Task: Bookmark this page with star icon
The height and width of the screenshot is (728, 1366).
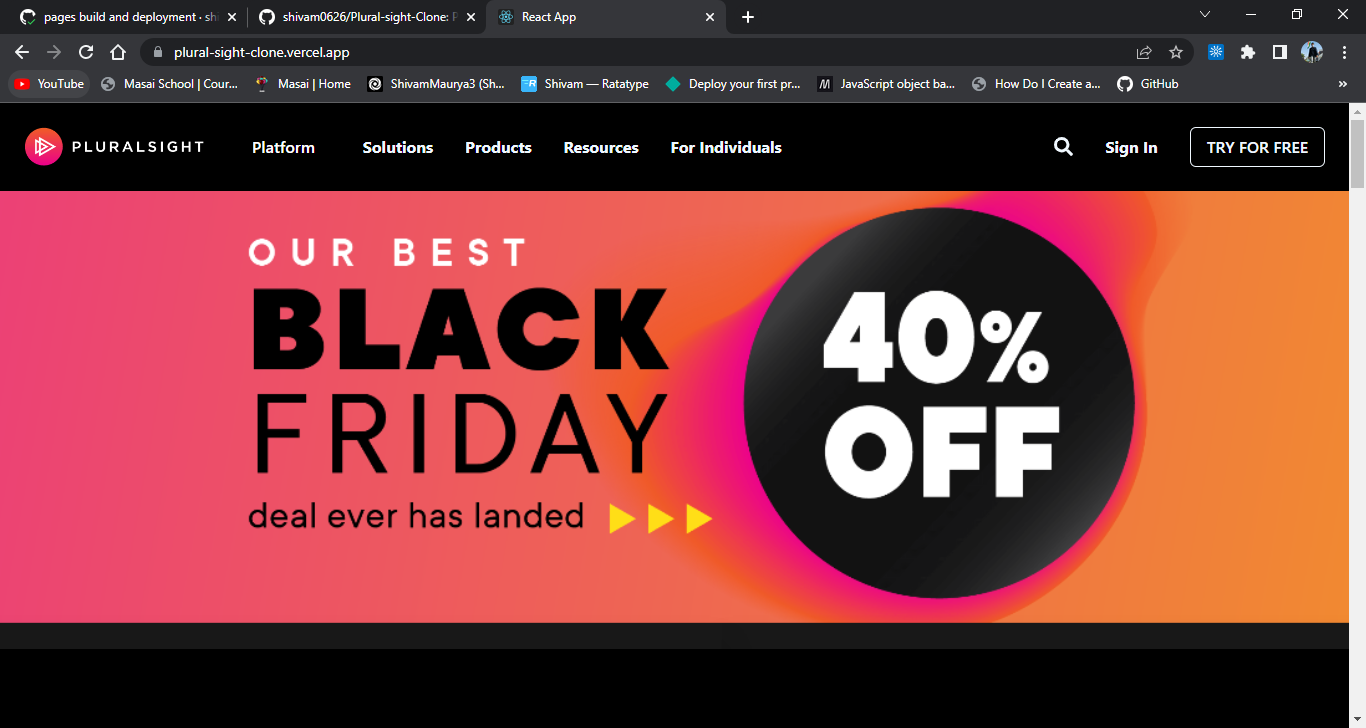Action: click(1176, 52)
